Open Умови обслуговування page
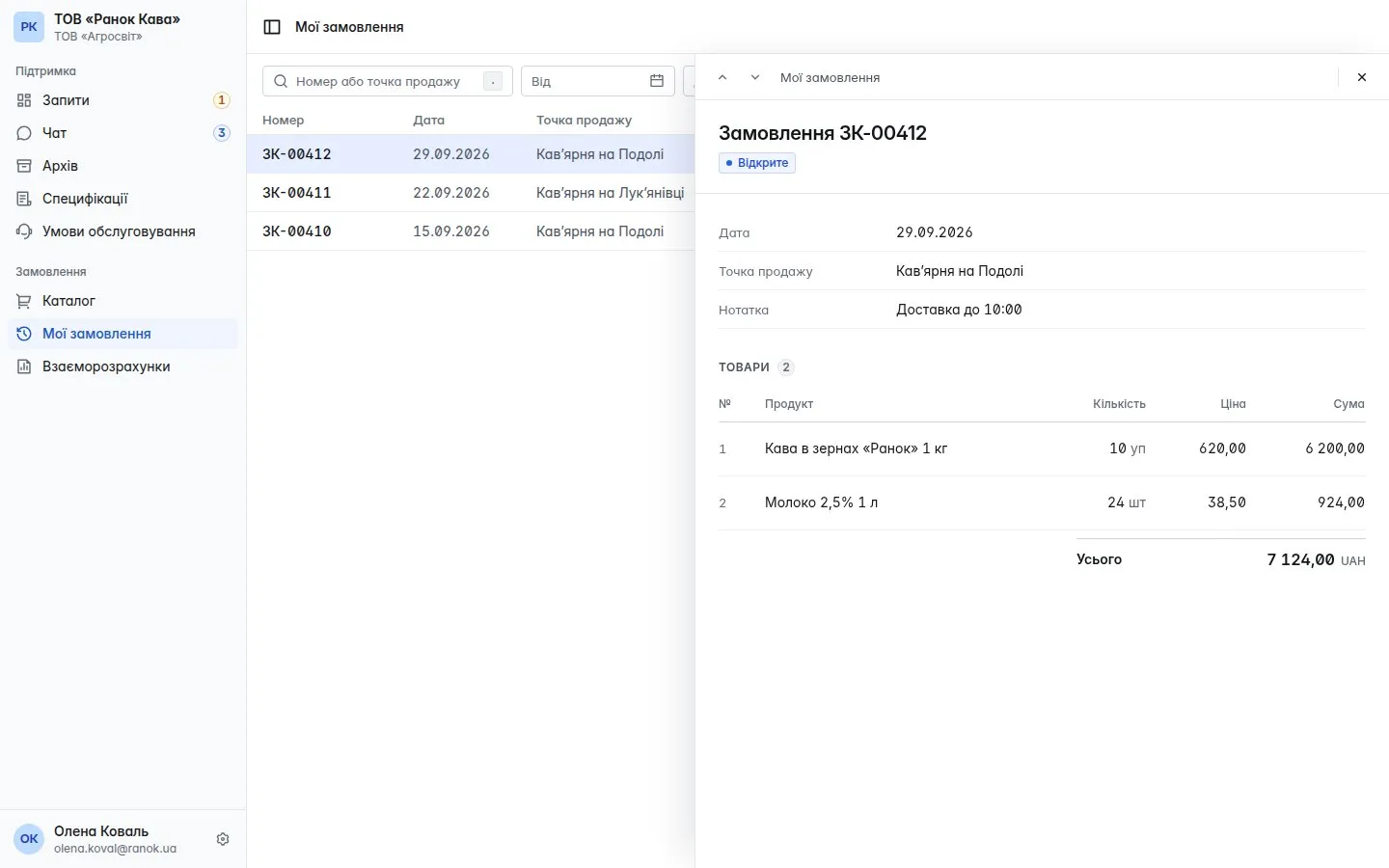 point(123,231)
